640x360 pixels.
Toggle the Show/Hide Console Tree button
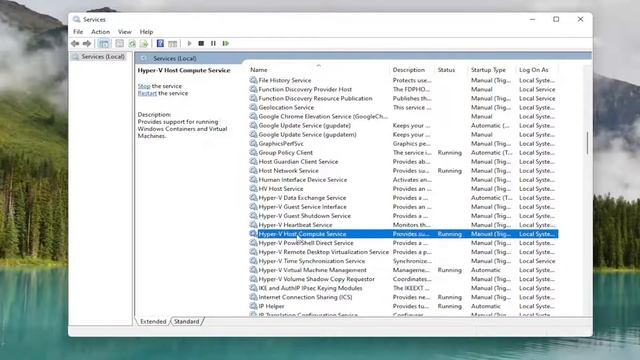pos(104,43)
